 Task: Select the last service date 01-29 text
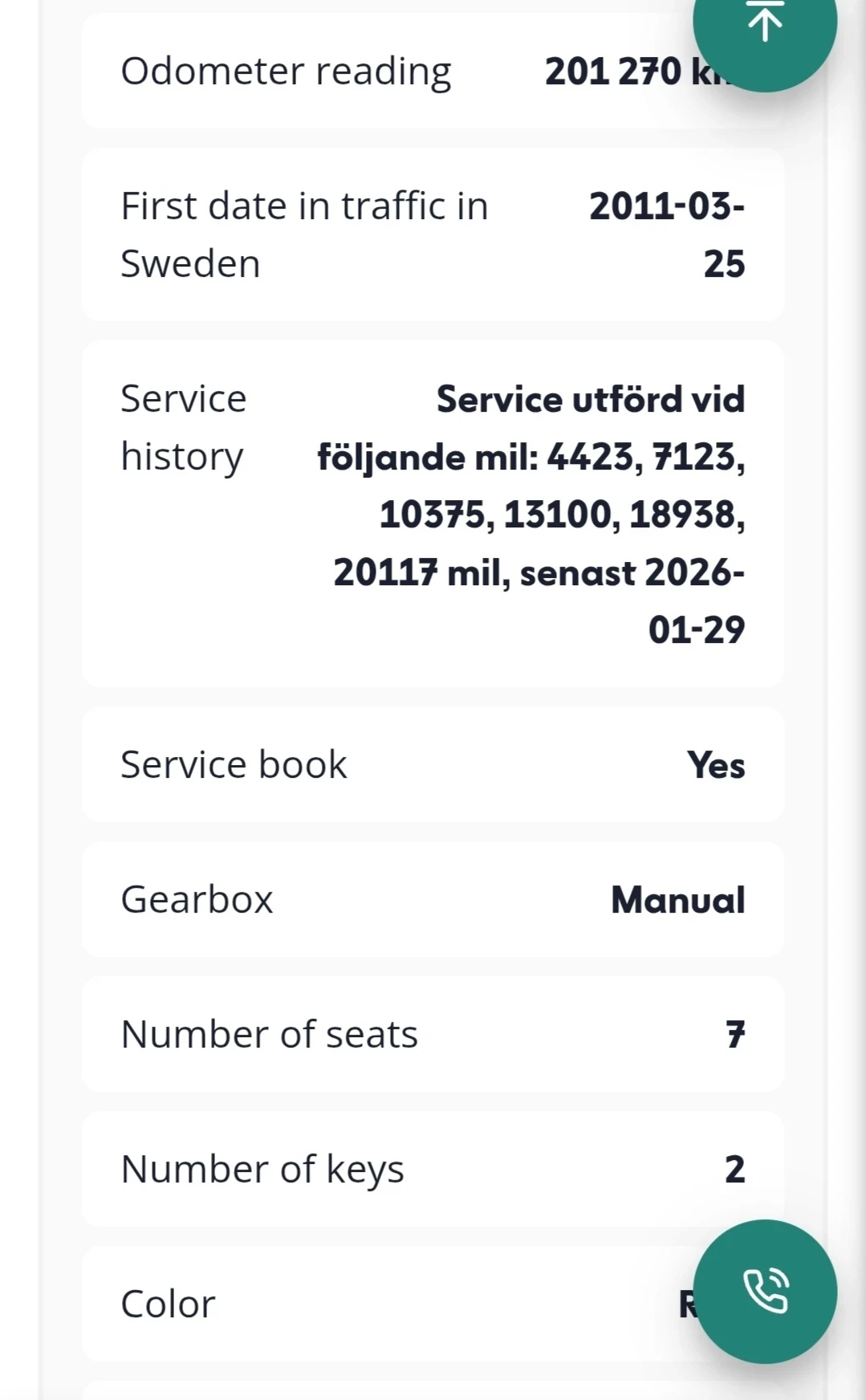coord(696,630)
